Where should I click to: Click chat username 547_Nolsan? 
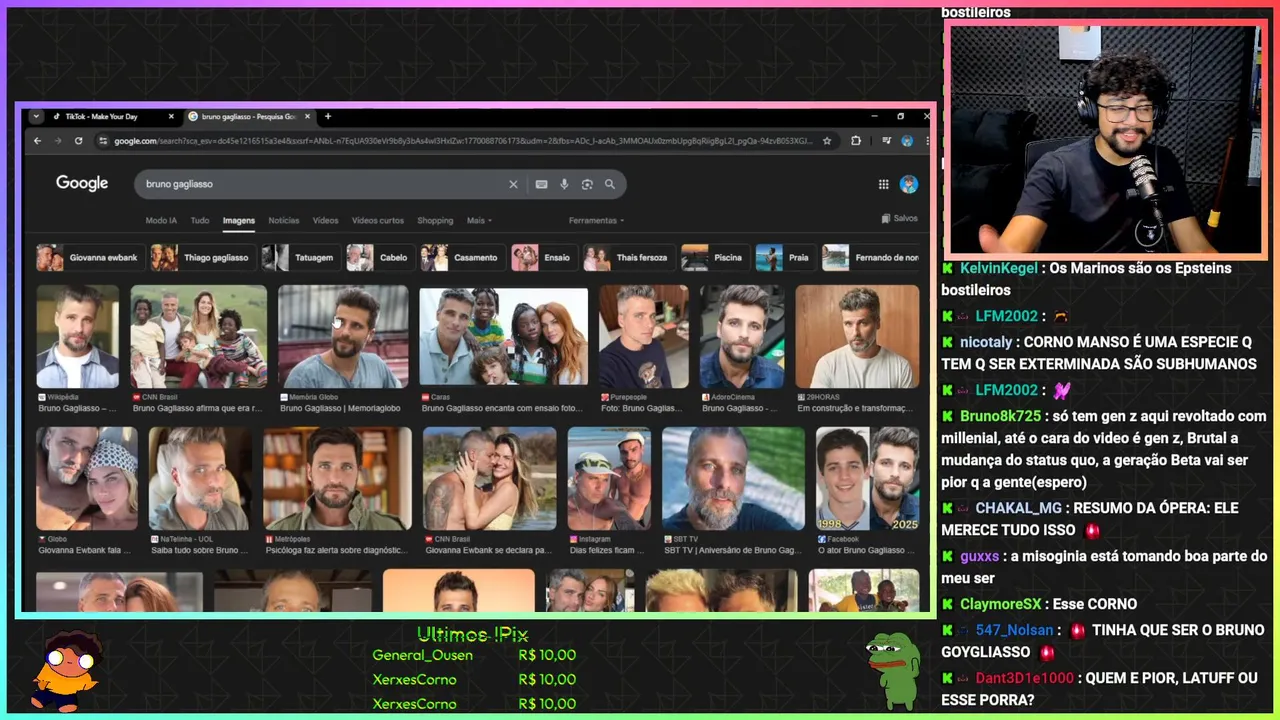pos(1014,630)
